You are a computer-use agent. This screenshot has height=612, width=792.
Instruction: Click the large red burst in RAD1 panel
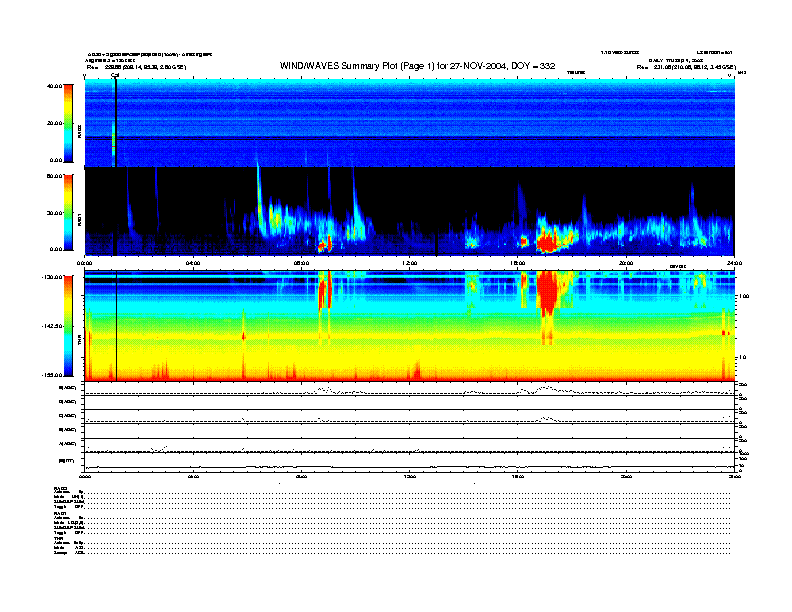(x=548, y=240)
